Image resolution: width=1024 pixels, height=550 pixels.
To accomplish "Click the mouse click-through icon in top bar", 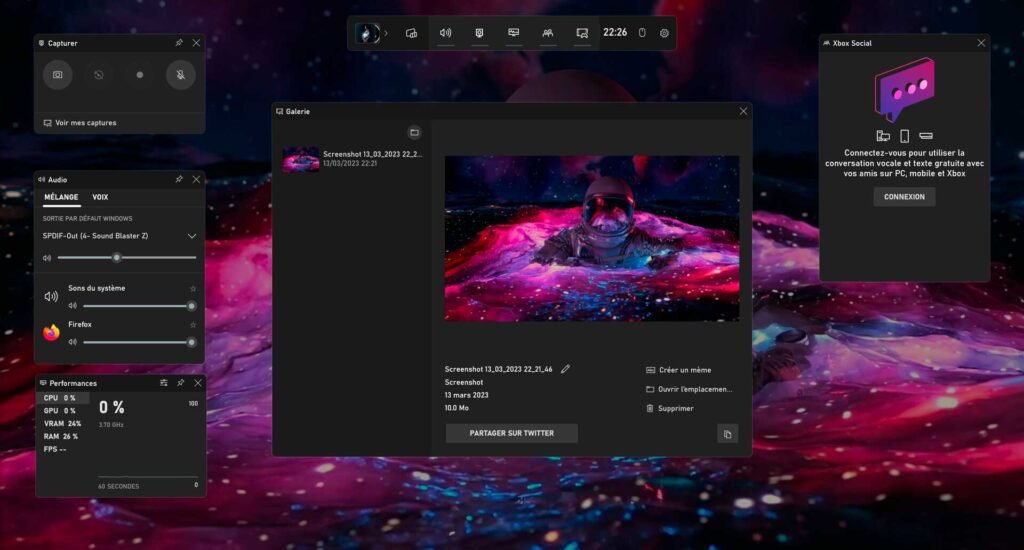I will 642,33.
